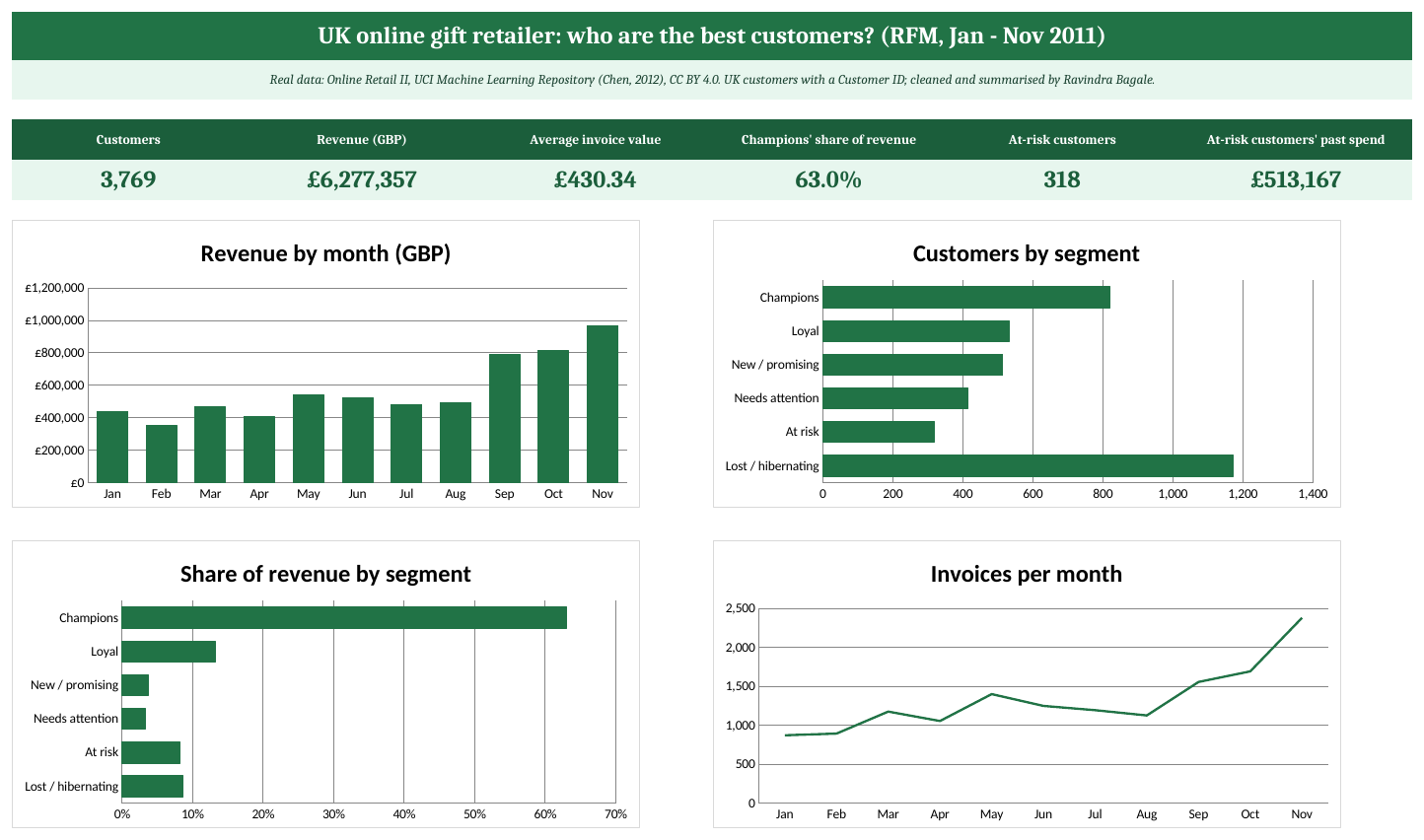Click the Needs attention bar in Customers by segment
This screenshot has height=840, width=1424.
(895, 398)
